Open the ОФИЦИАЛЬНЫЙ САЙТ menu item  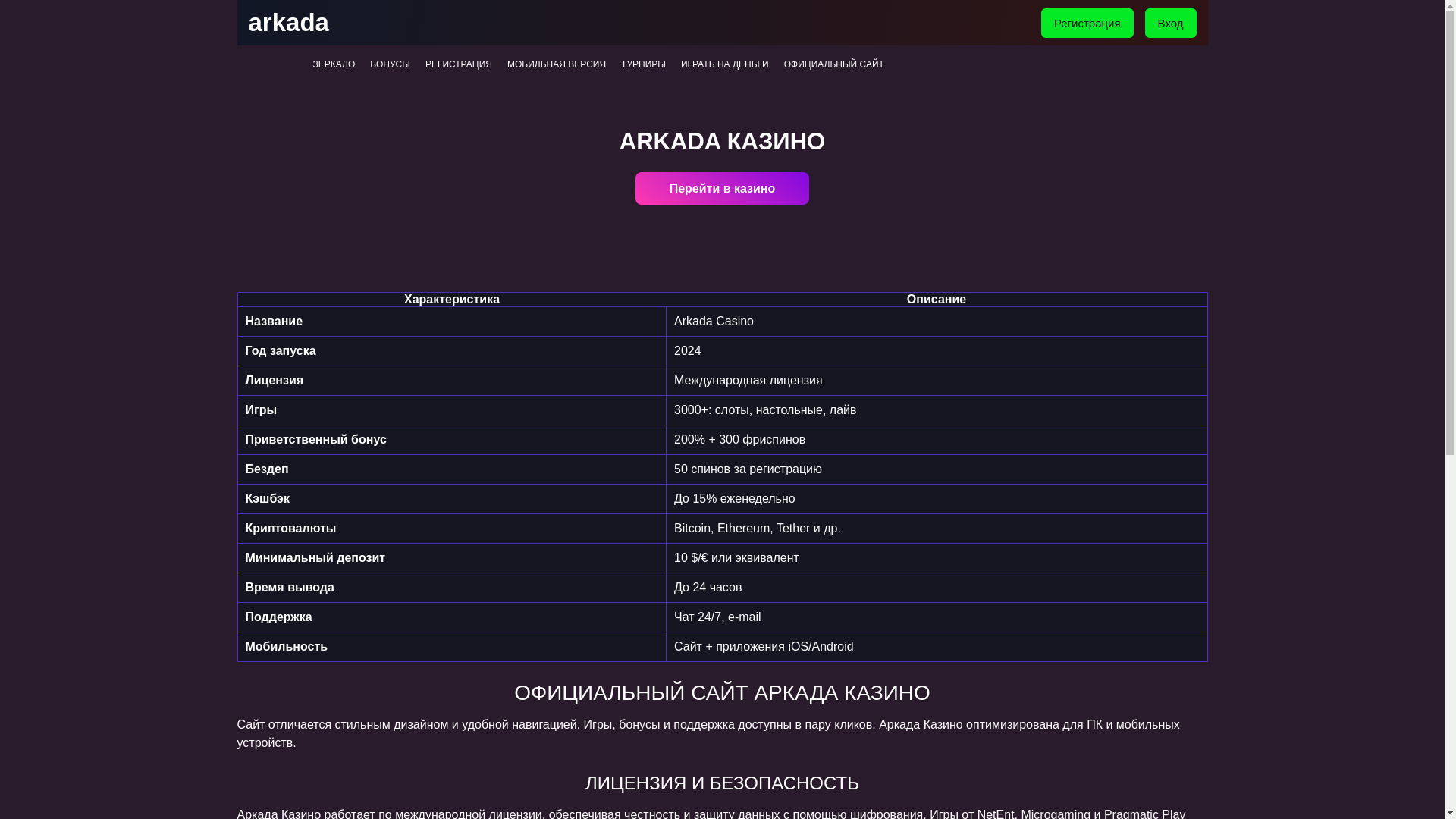[833, 64]
